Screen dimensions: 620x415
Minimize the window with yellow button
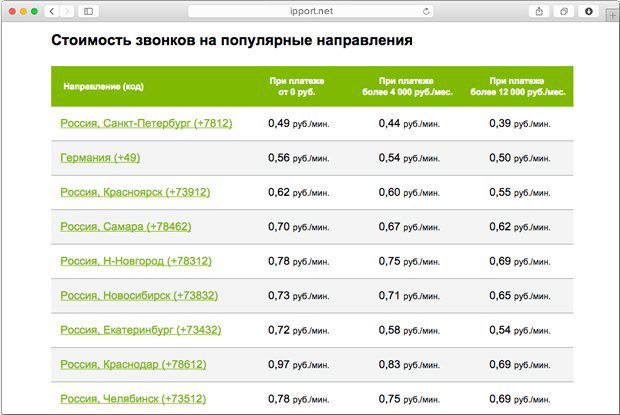(23, 11)
